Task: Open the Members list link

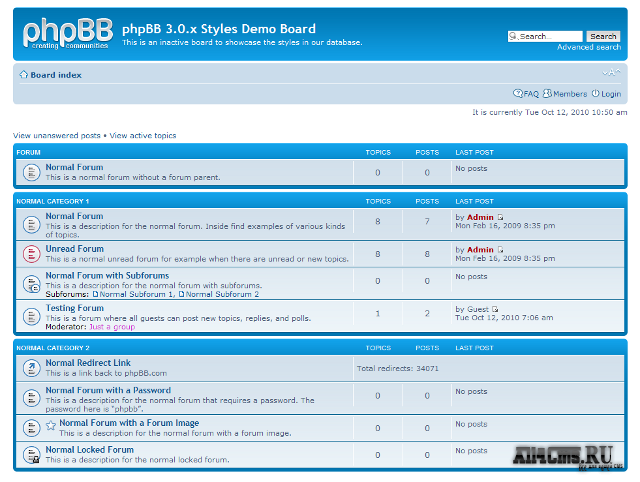Action: click(x=570, y=94)
